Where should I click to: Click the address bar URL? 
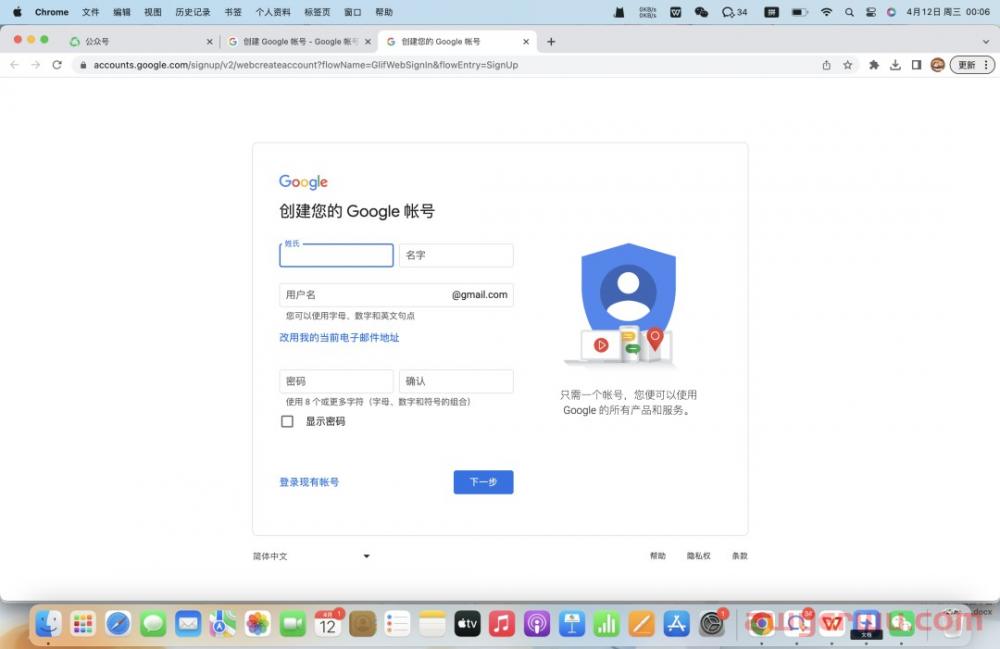pos(305,65)
